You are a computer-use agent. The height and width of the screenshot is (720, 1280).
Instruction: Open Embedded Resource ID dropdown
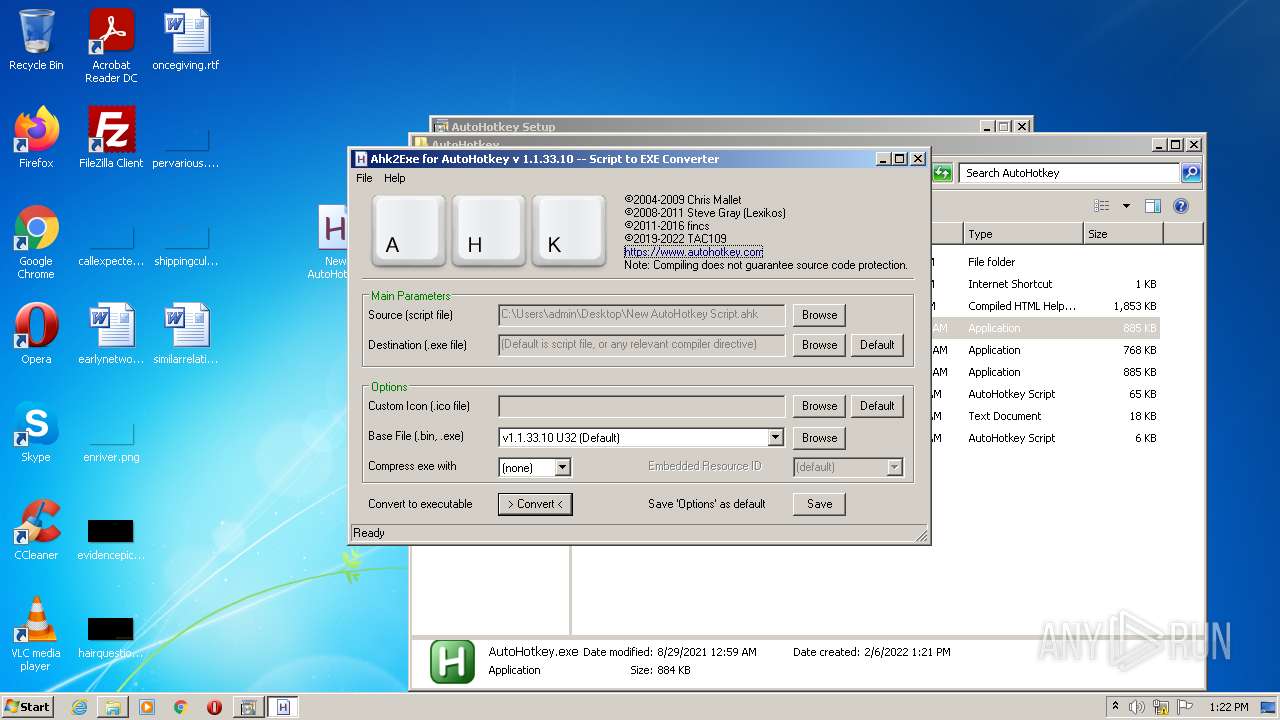tap(894, 467)
